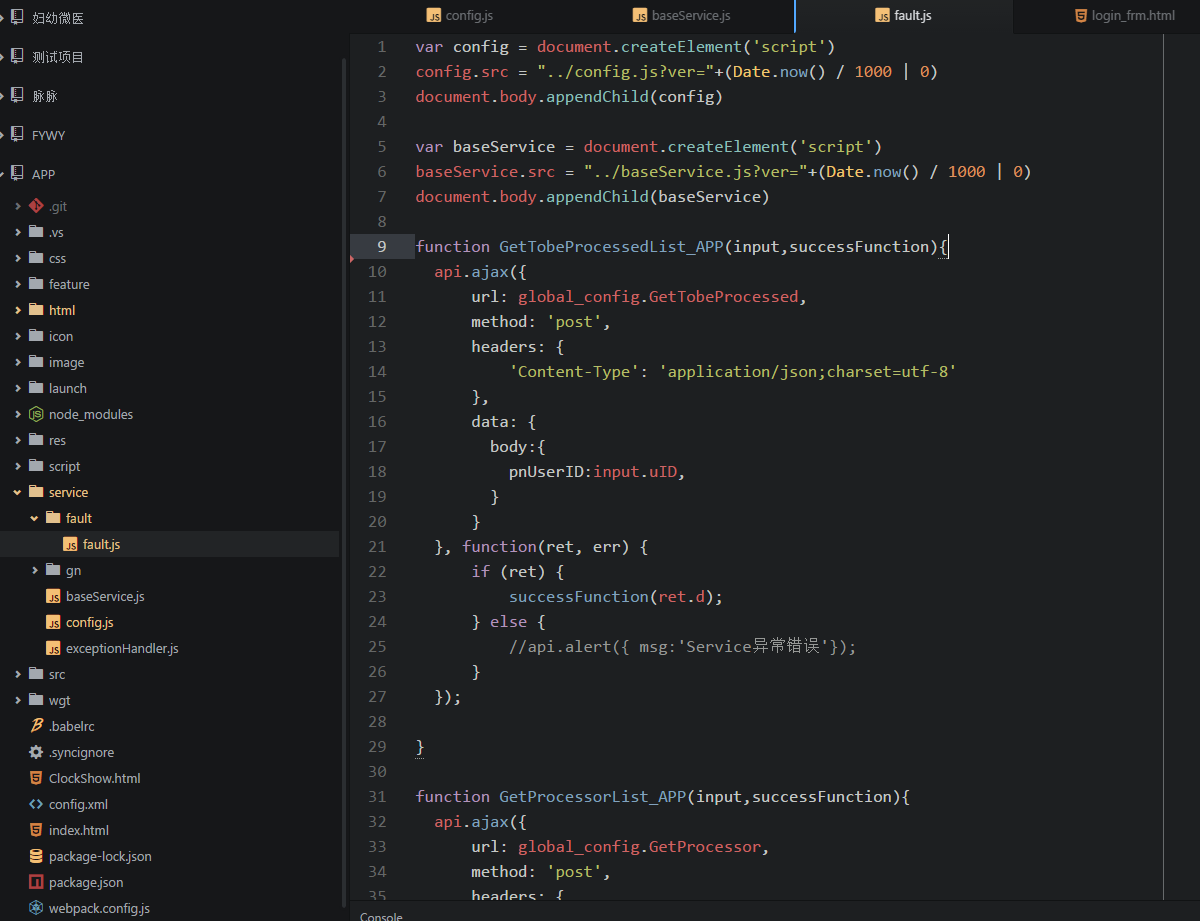Expand the gn folder arrow
This screenshot has height=921, width=1200.
point(35,570)
